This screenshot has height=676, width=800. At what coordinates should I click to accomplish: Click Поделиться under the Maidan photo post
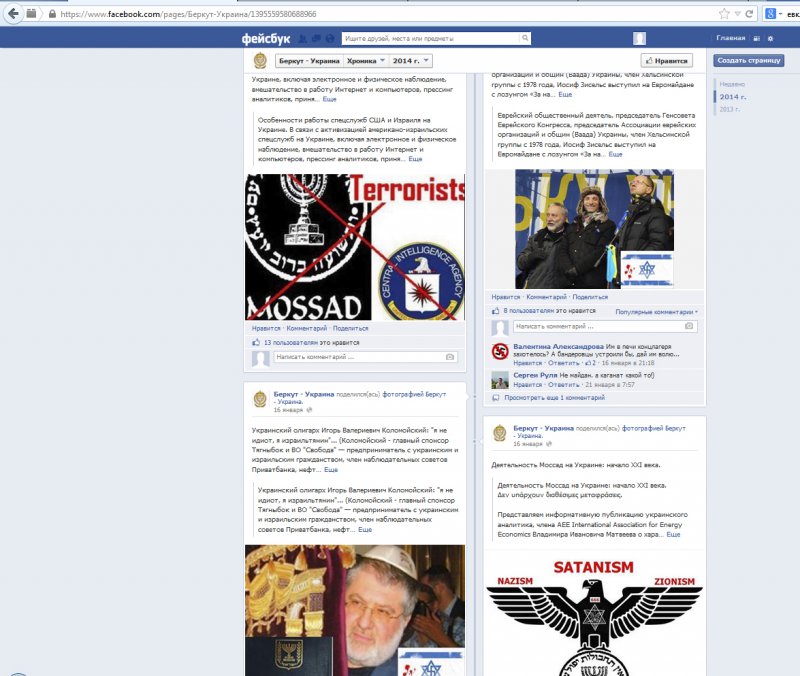click(x=590, y=297)
